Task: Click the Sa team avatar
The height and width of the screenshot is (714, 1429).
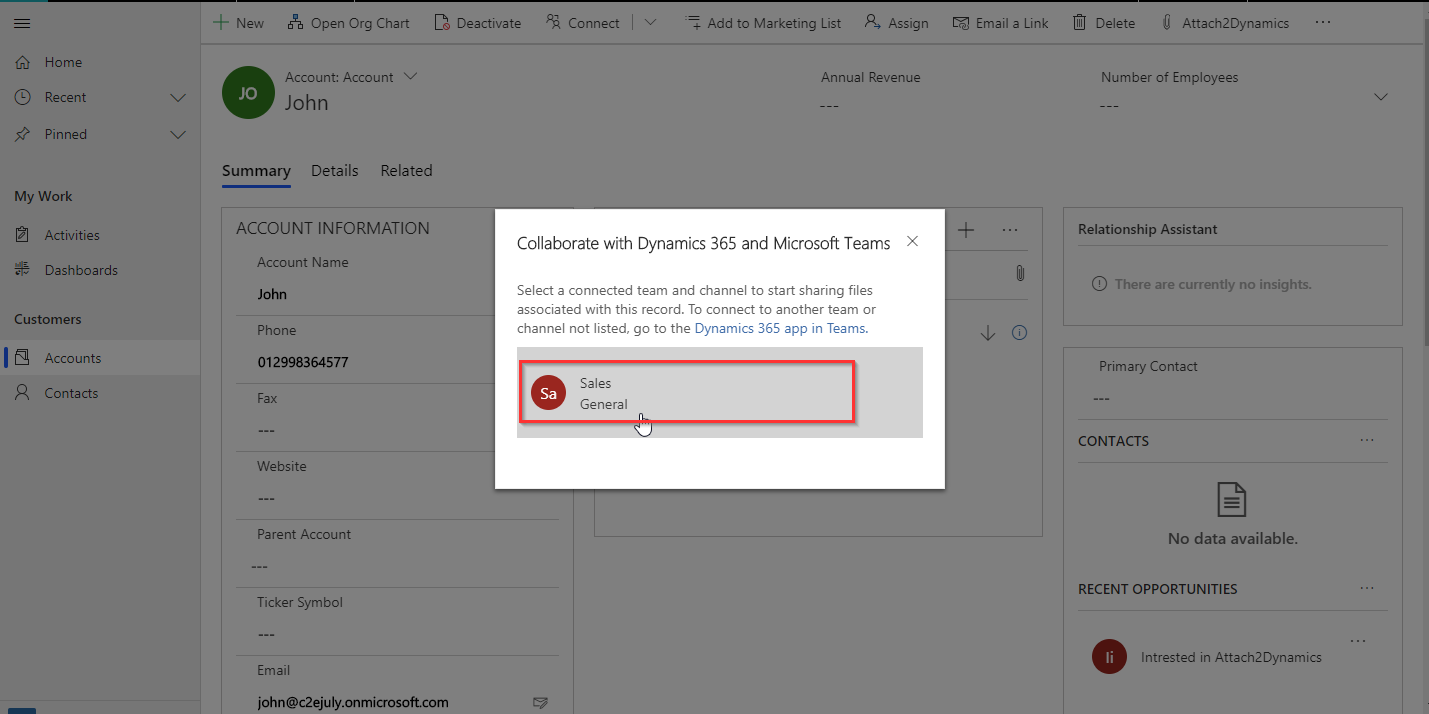Action: pos(548,393)
